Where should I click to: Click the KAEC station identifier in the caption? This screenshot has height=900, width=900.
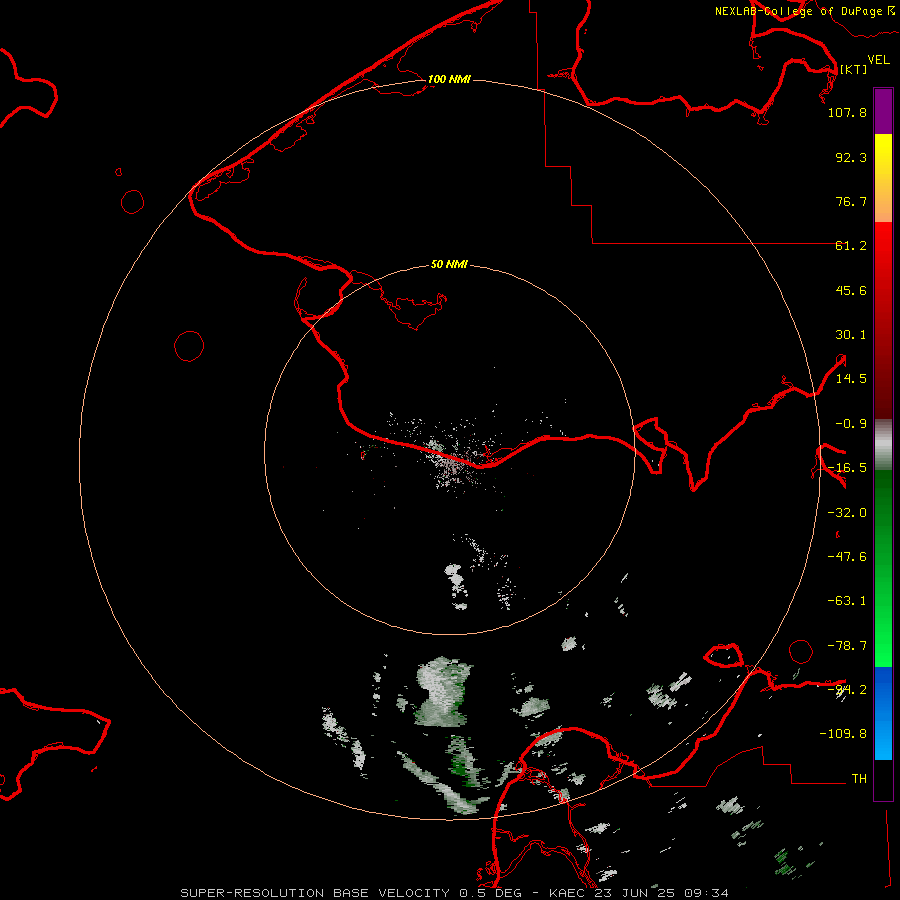pyautogui.click(x=565, y=893)
